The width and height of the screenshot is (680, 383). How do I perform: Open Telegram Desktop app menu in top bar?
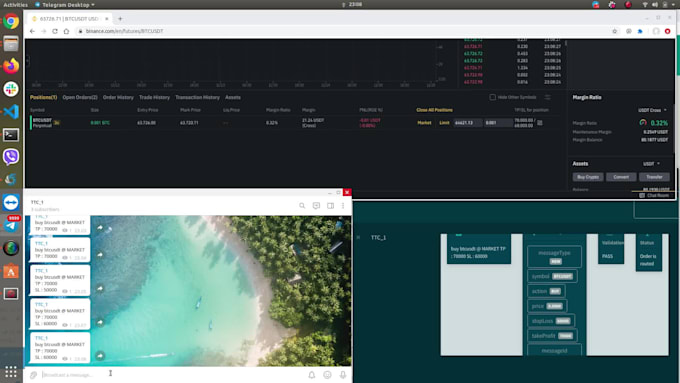click(65, 5)
